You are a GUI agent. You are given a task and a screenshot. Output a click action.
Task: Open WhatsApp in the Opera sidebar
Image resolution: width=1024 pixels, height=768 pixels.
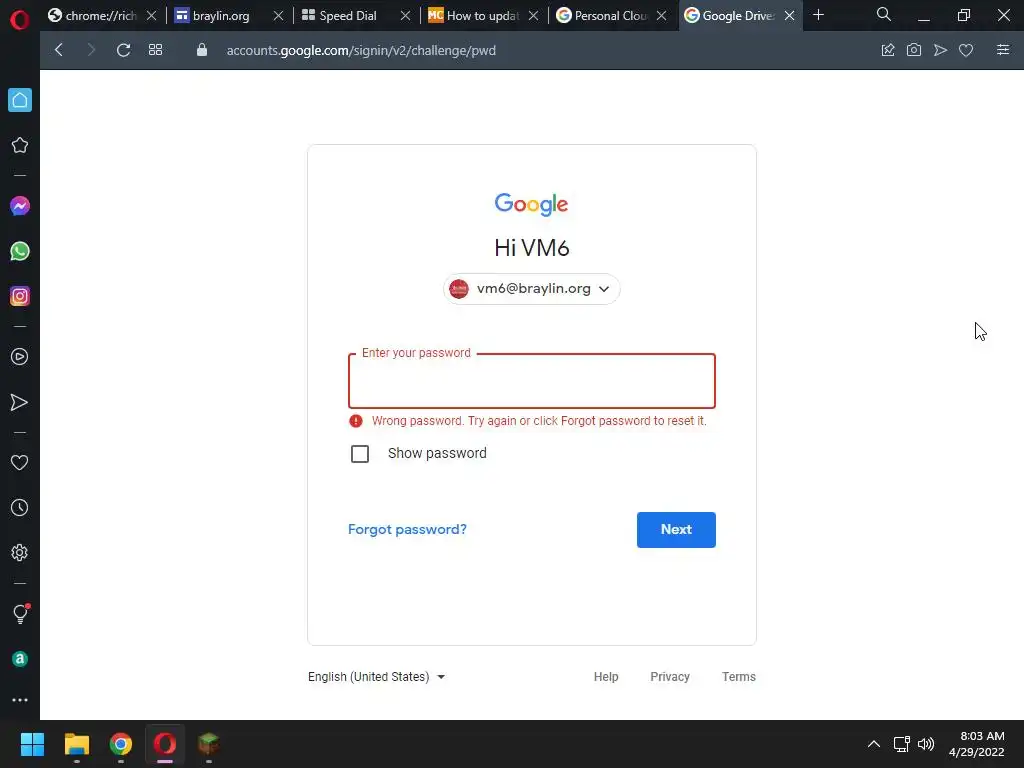(x=20, y=251)
